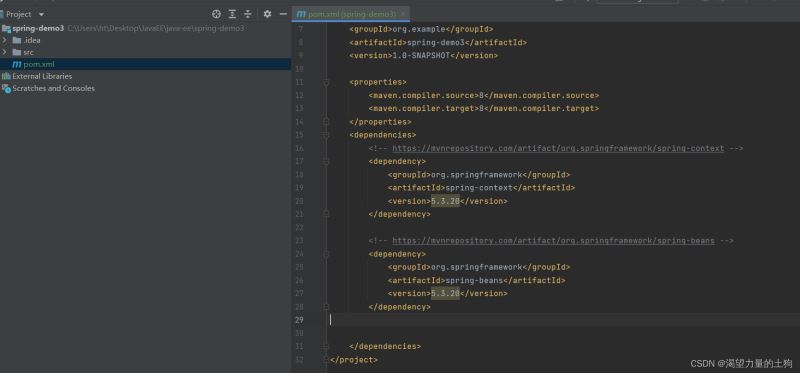Click line number 29 in the gutter

click(x=298, y=320)
